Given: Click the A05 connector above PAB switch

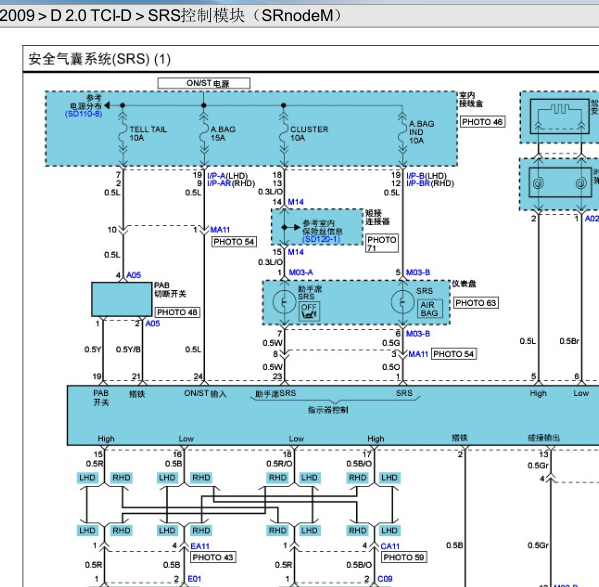Looking at the screenshot, I should click(x=133, y=275).
